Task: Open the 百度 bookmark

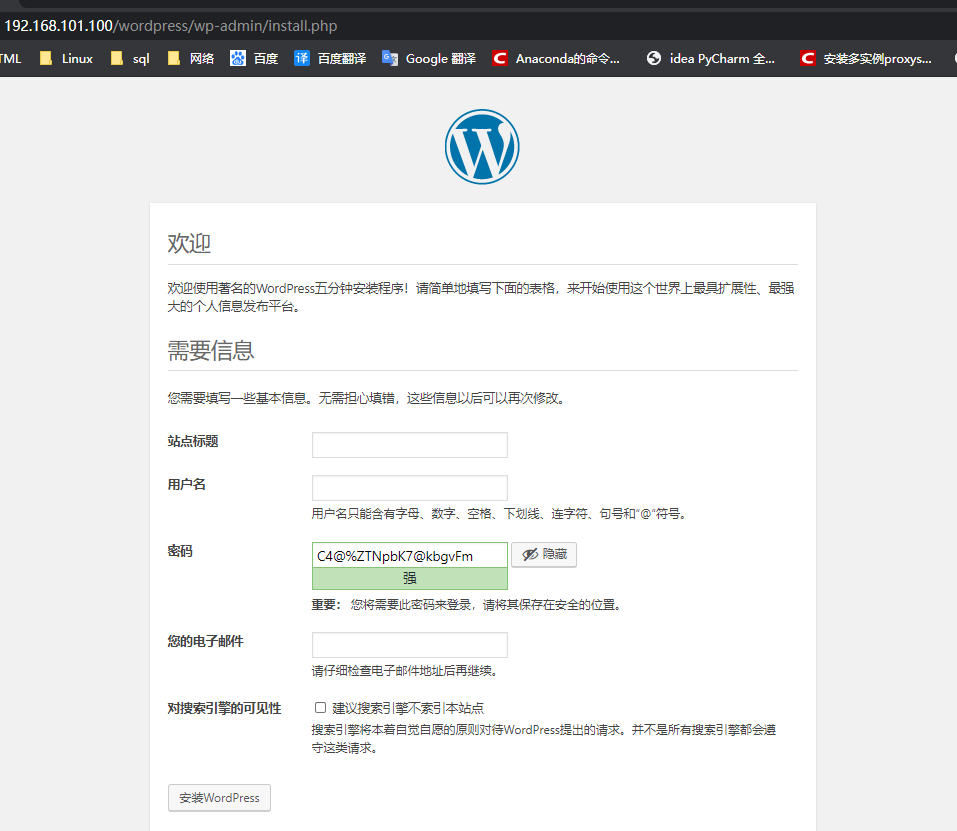Action: pos(253,58)
